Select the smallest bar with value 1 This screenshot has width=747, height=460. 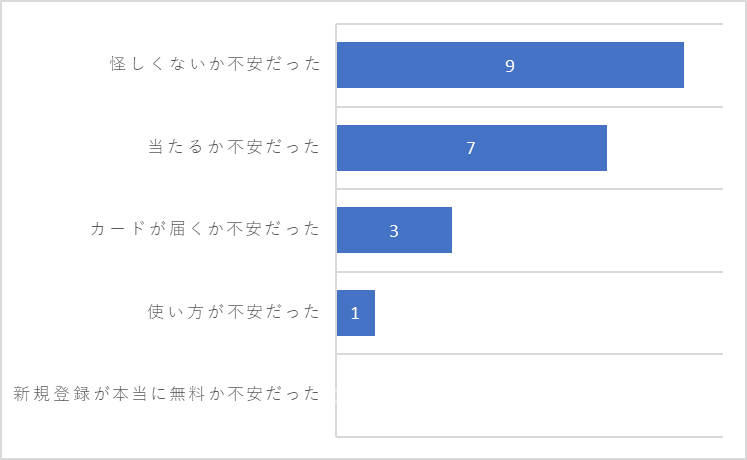(x=356, y=313)
